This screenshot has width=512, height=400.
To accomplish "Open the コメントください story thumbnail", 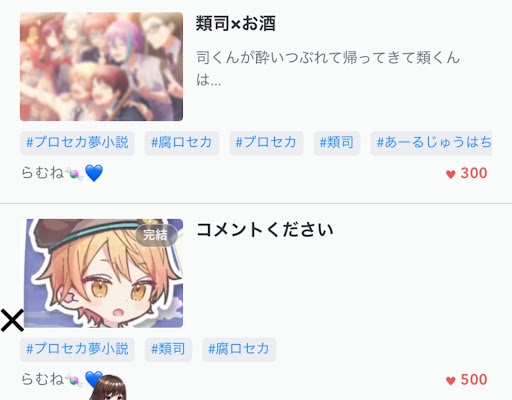I will [x=101, y=273].
